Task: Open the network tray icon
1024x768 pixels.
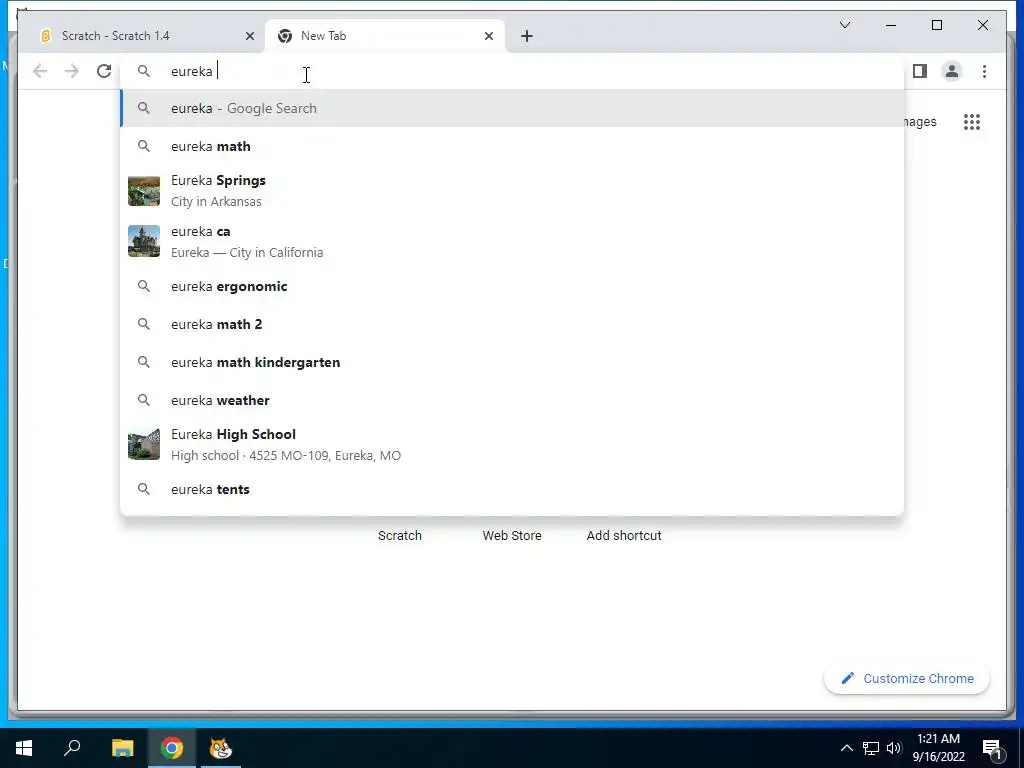Action: [x=871, y=748]
